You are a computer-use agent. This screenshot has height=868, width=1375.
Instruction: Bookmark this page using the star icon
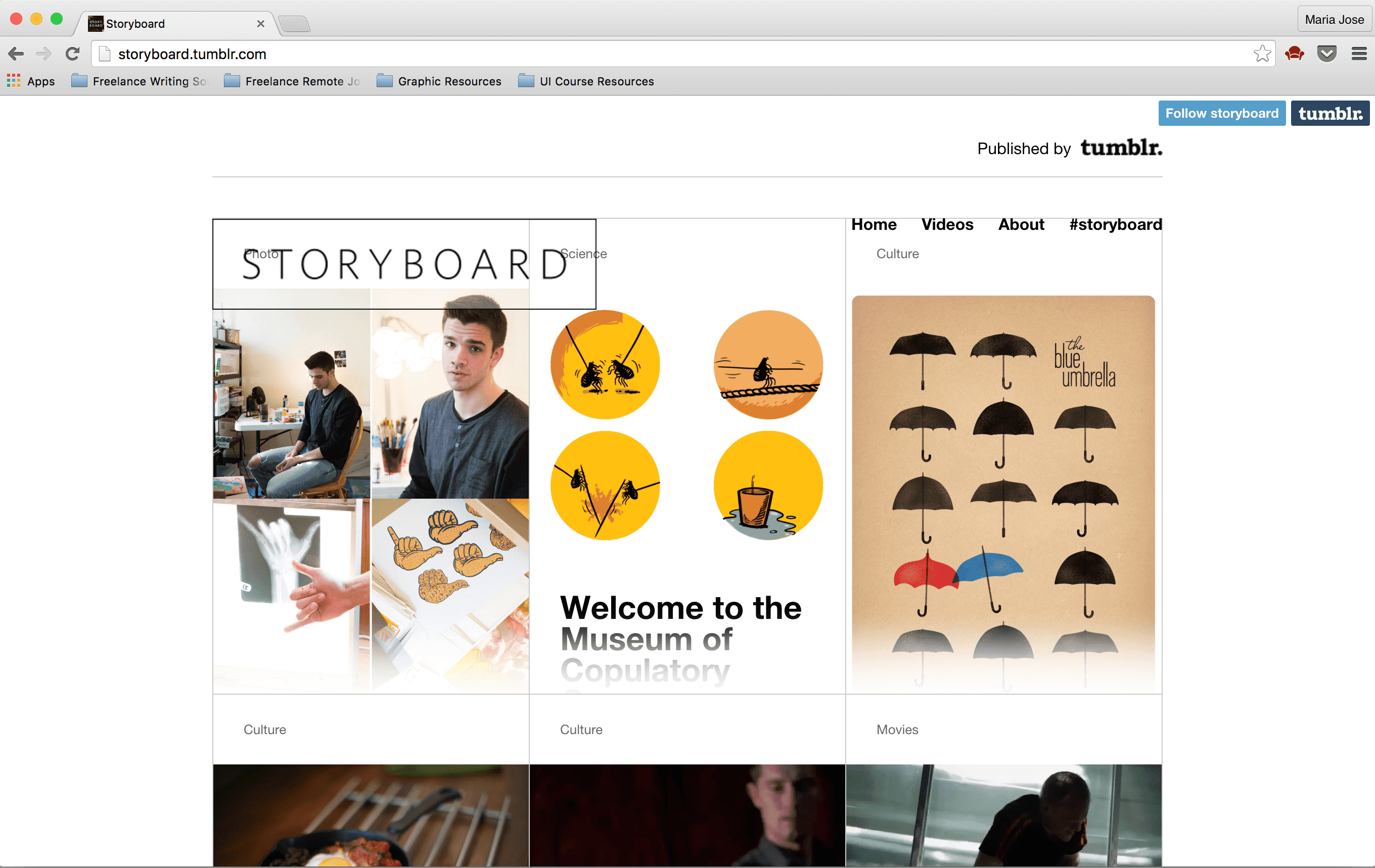(1261, 54)
